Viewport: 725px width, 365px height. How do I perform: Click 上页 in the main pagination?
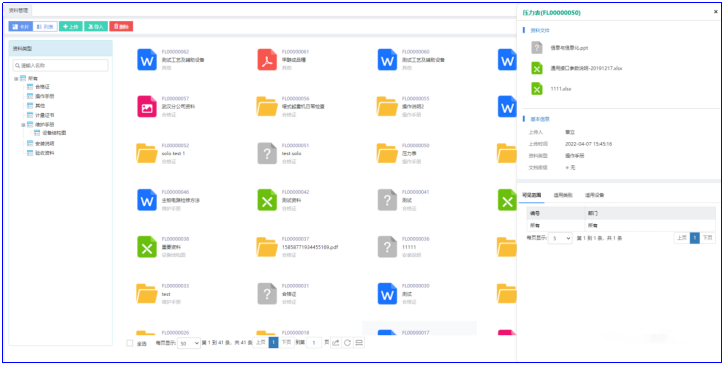coord(260,342)
